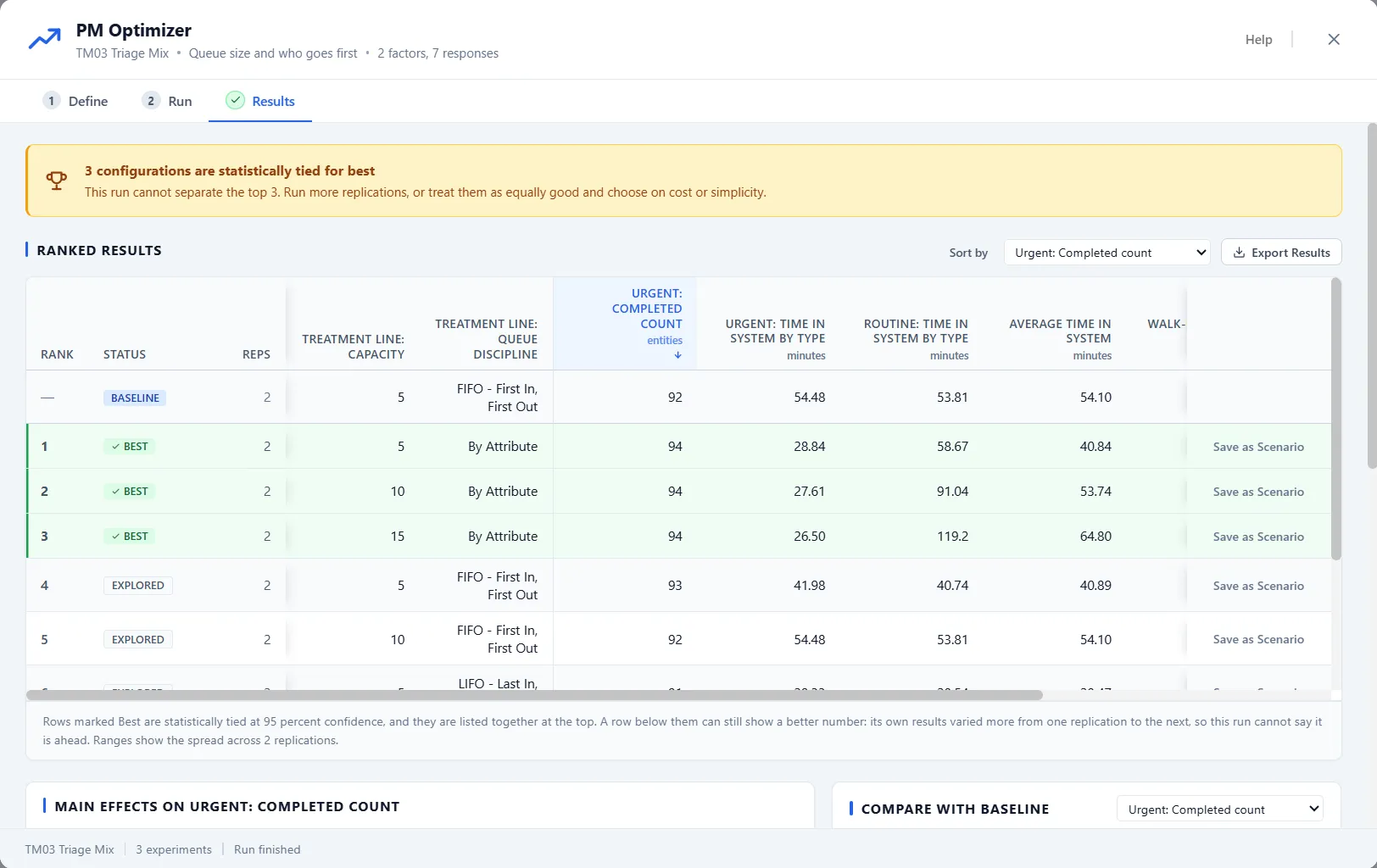
Task: Sort by Urgent: Completed Count column header
Action: [x=625, y=324]
